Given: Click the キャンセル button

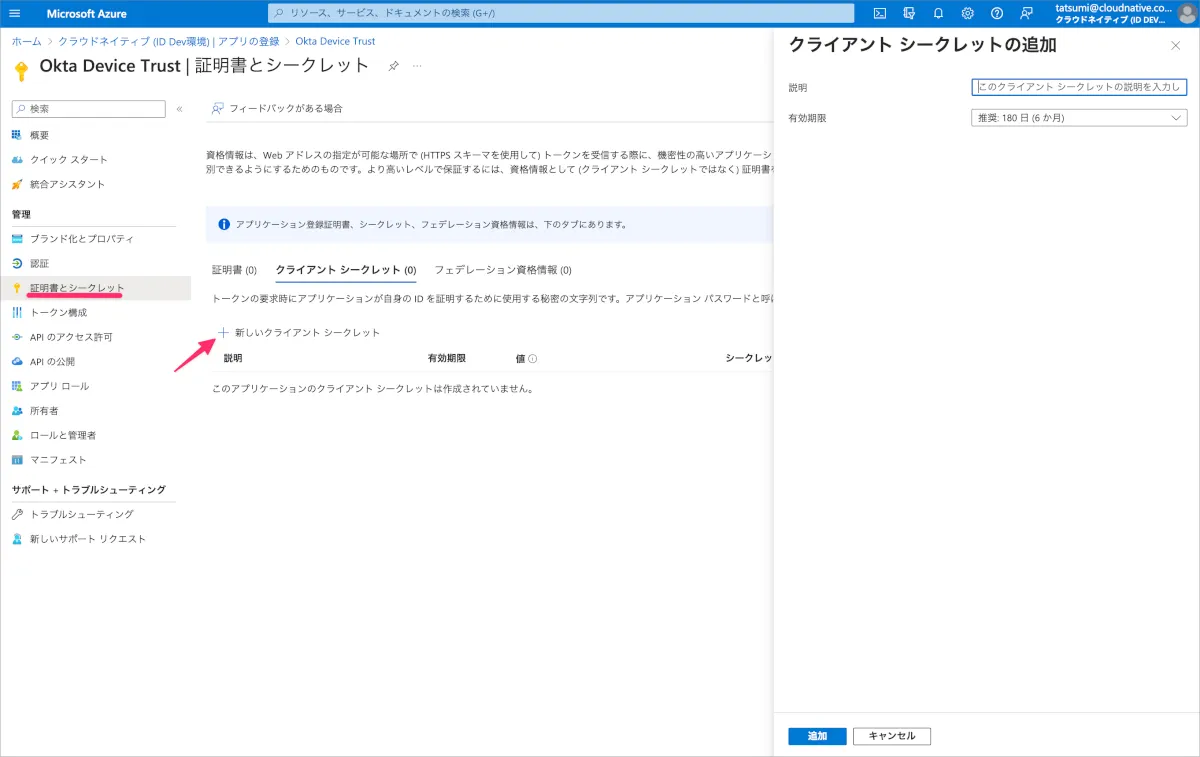Looking at the screenshot, I should click(891, 736).
